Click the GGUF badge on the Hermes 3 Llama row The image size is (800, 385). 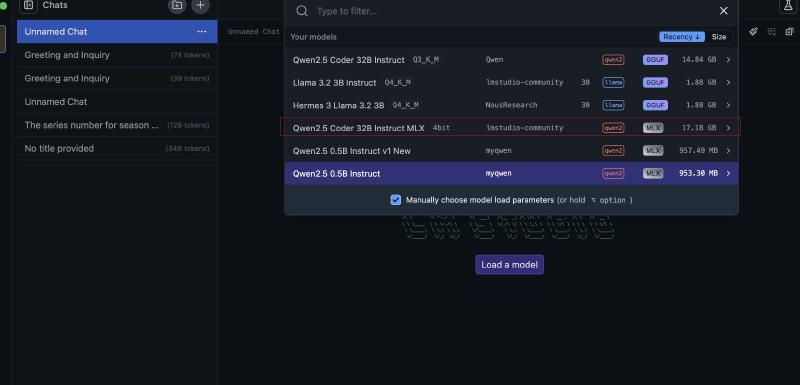[655, 105]
